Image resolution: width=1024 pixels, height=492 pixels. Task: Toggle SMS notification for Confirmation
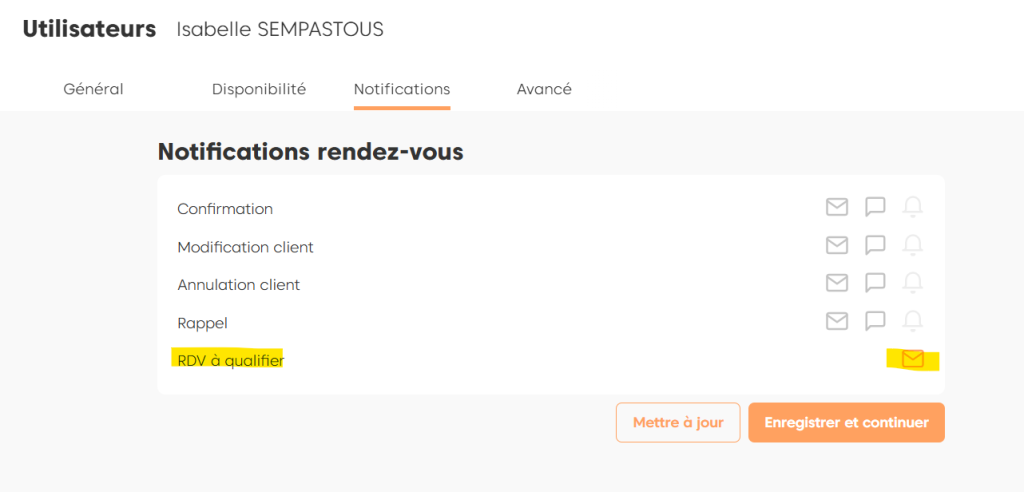tap(875, 207)
